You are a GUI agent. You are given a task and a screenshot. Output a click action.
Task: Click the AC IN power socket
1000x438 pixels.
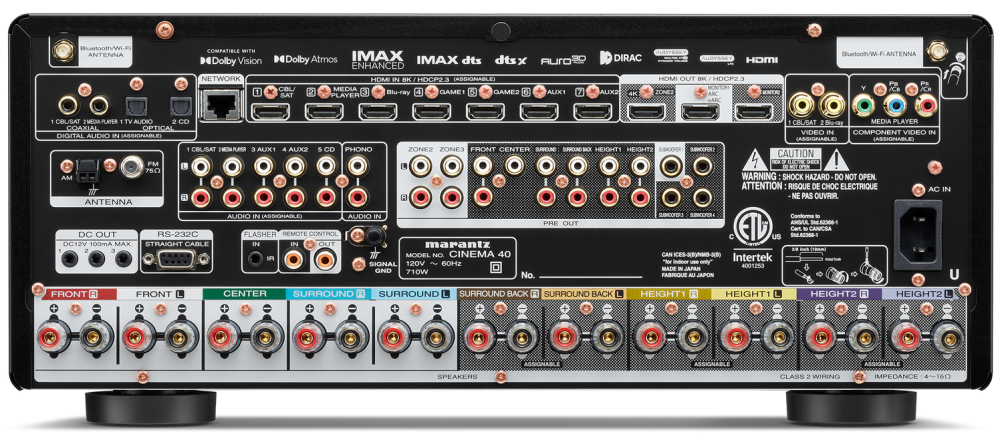click(918, 234)
